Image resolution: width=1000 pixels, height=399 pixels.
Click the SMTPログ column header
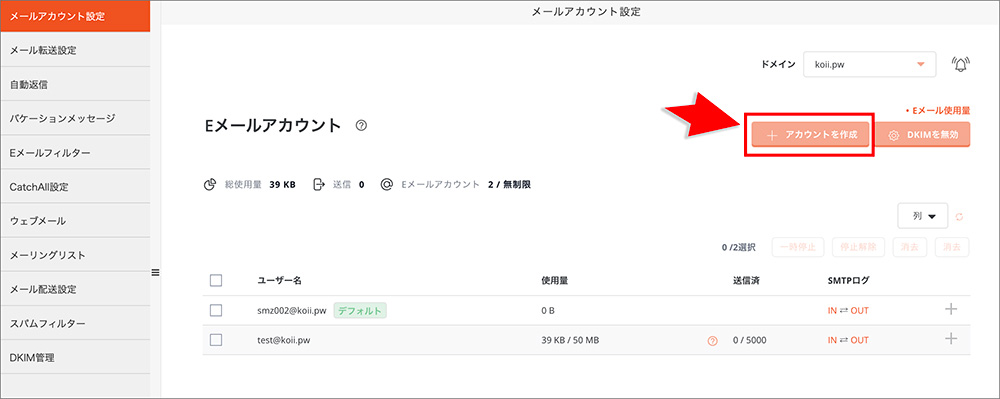(848, 280)
